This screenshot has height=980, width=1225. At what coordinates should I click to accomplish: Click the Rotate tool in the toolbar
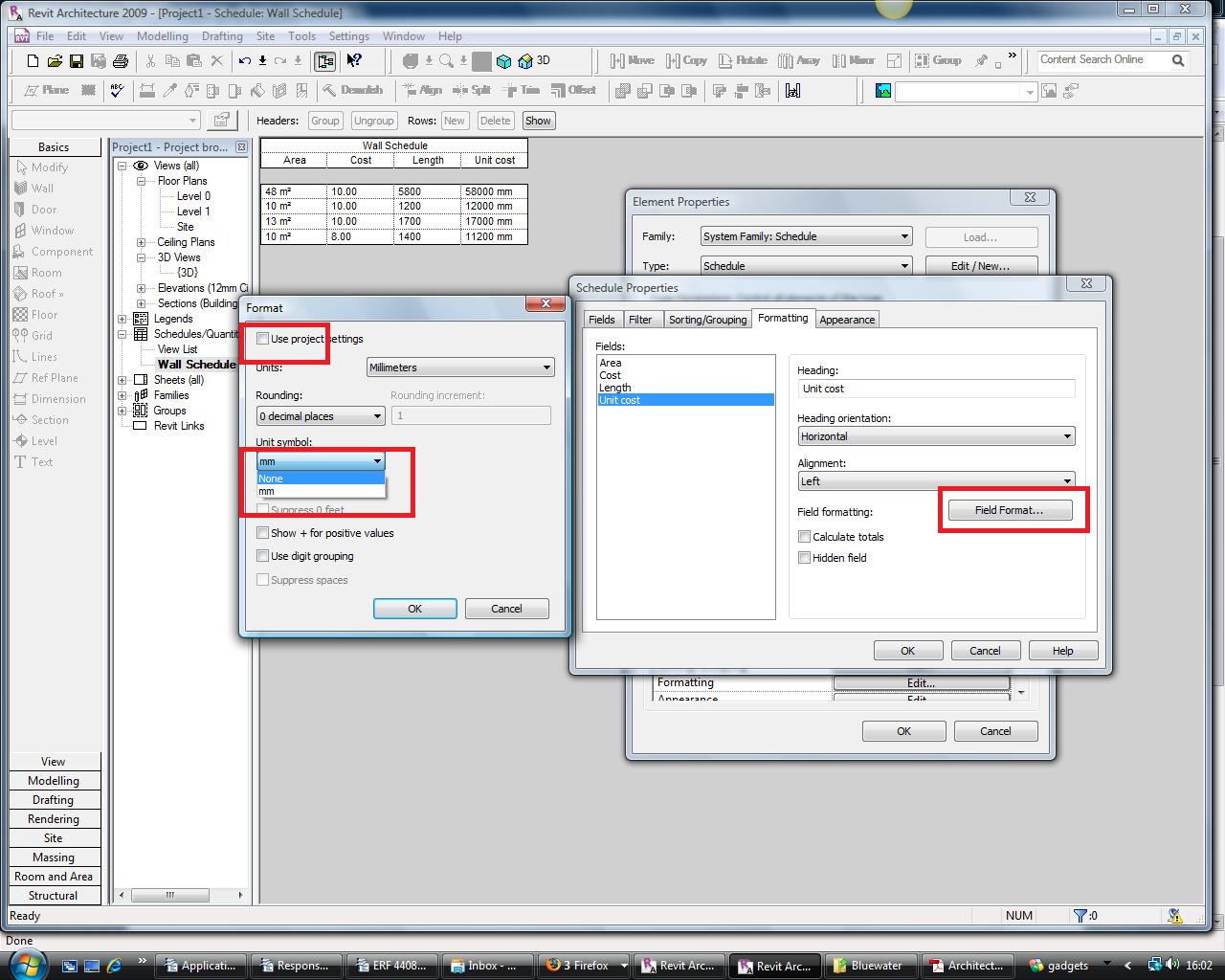[x=742, y=60]
